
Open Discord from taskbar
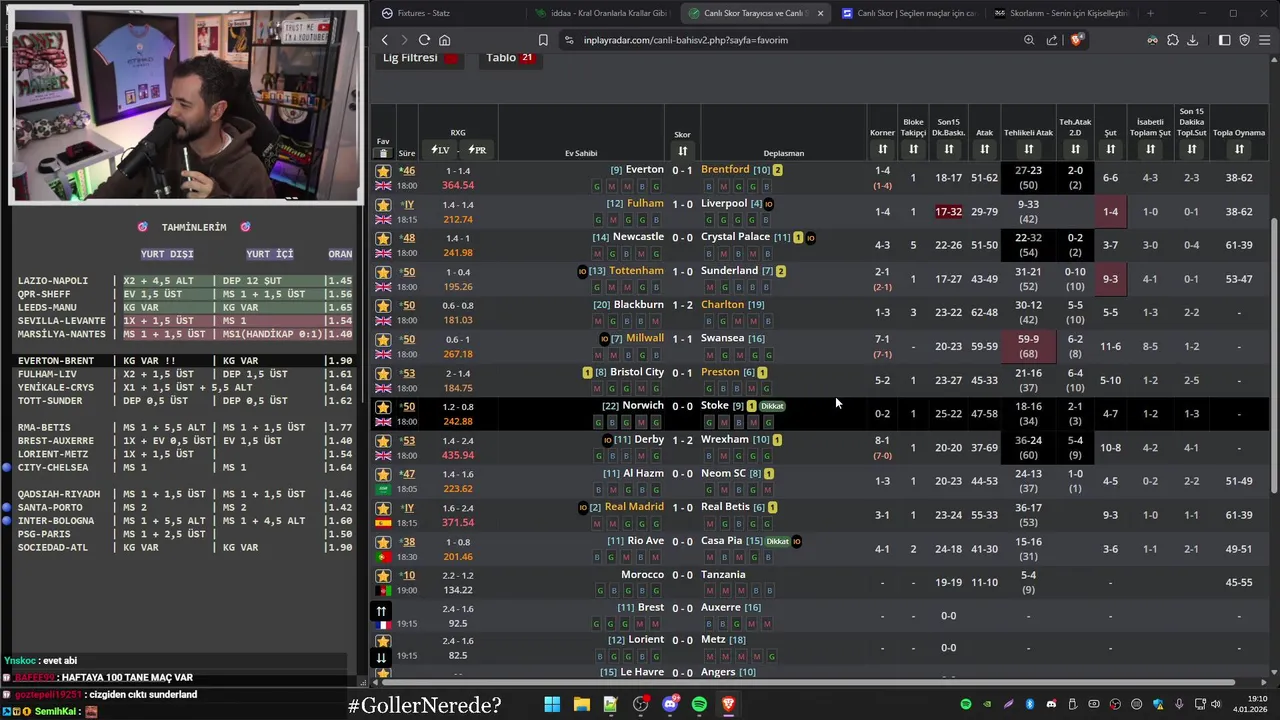tap(670, 704)
